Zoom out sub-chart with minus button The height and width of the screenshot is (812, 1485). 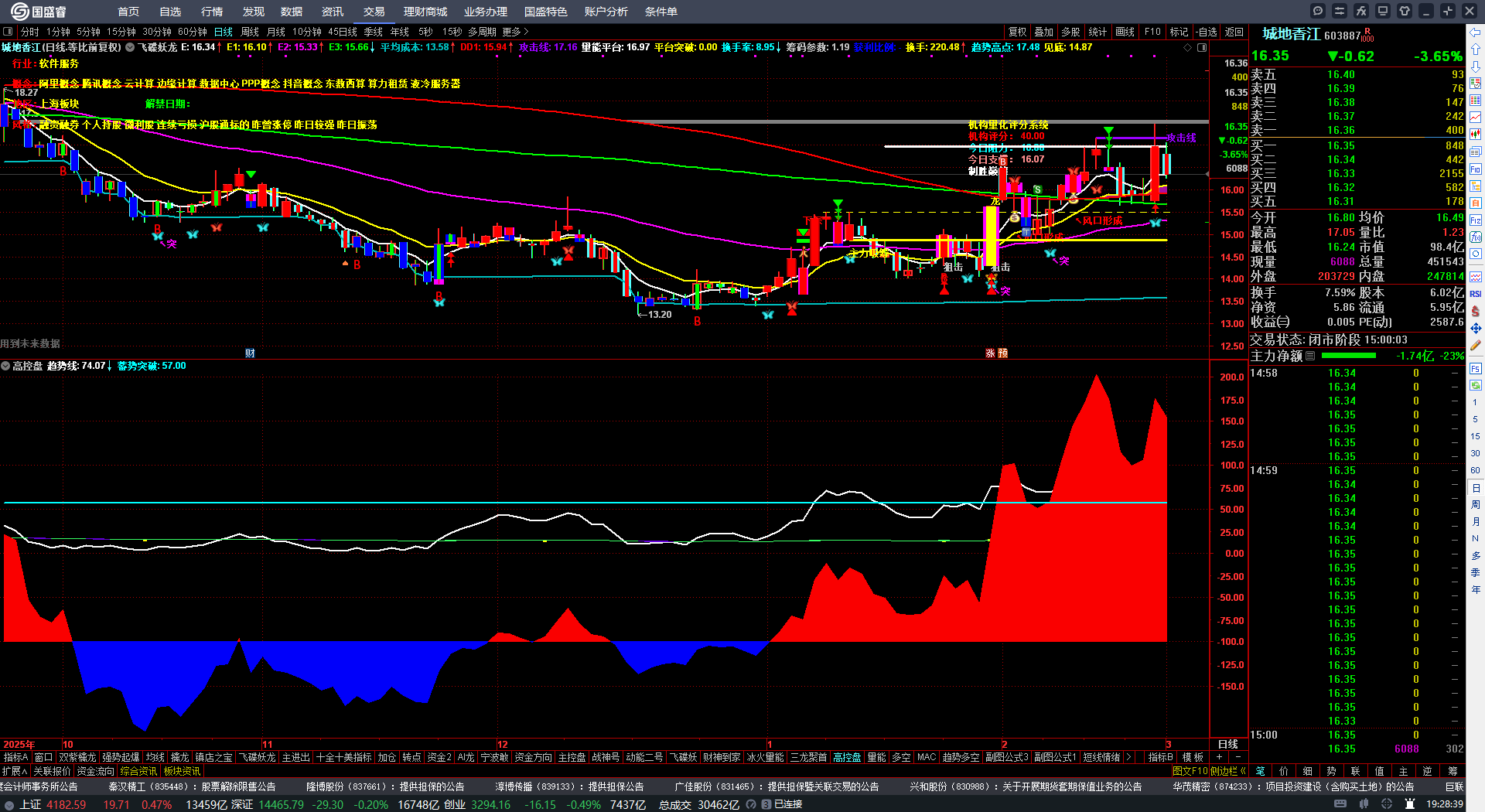click(x=1237, y=757)
